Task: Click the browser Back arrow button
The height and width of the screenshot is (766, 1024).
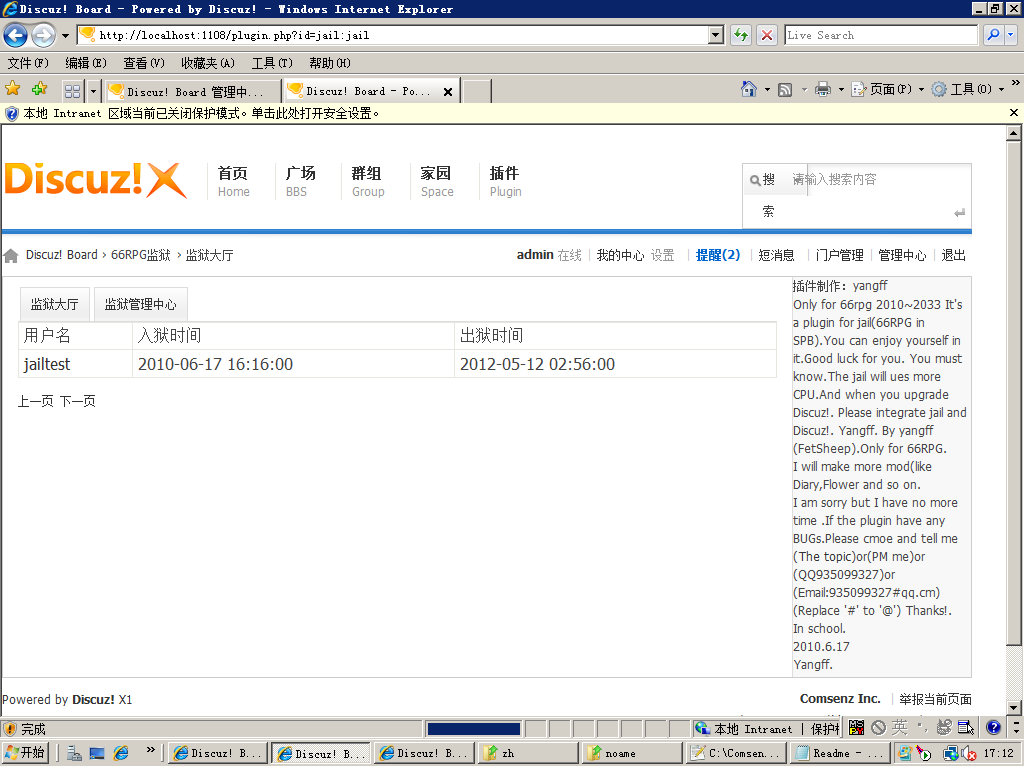Action: (x=16, y=35)
